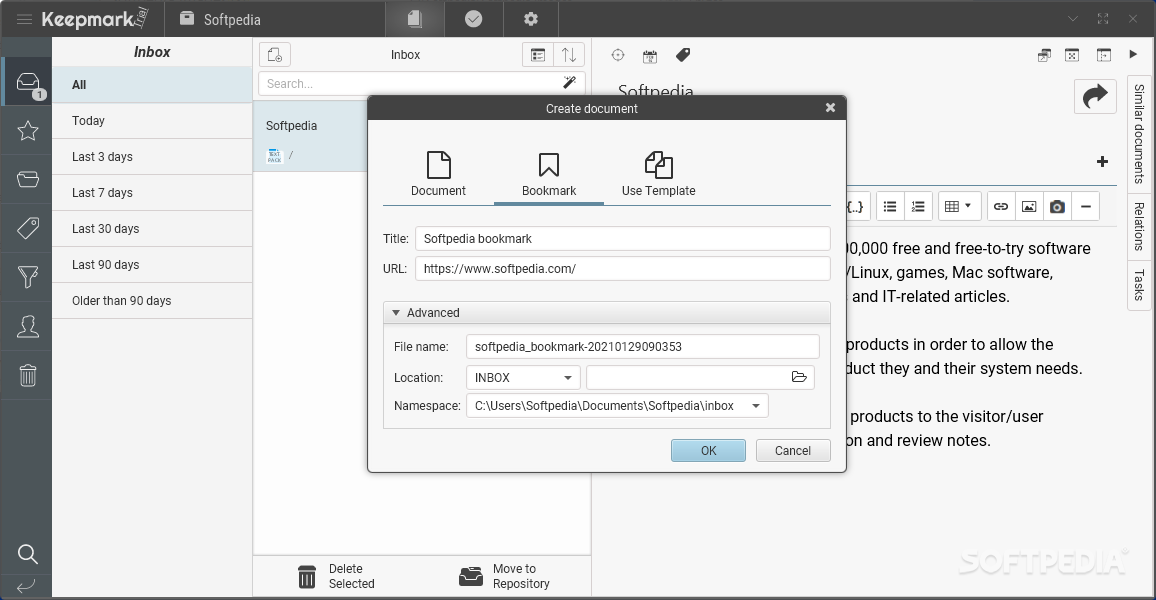Click the URL input field

622,268
